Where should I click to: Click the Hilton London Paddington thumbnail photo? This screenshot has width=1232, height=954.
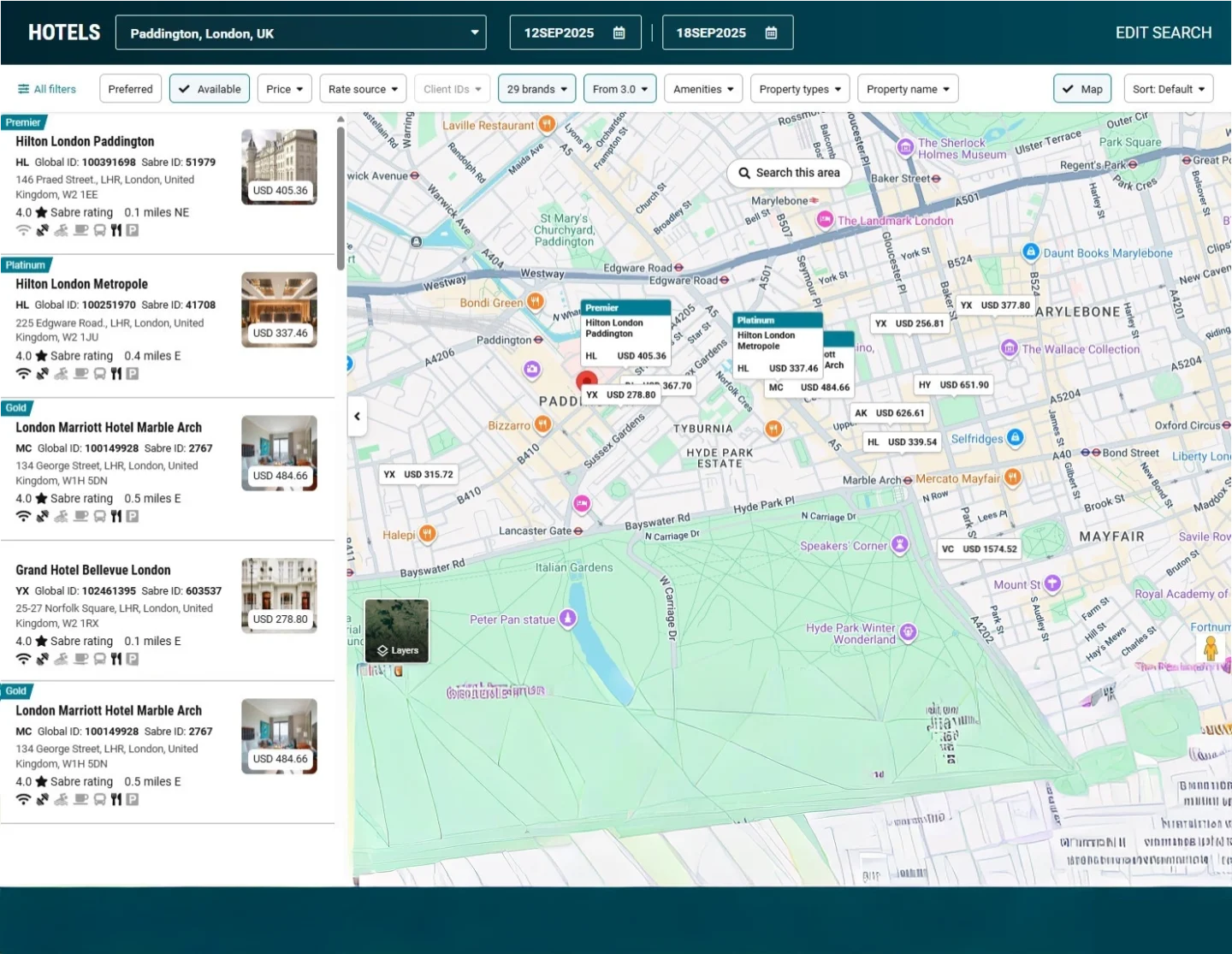click(279, 166)
